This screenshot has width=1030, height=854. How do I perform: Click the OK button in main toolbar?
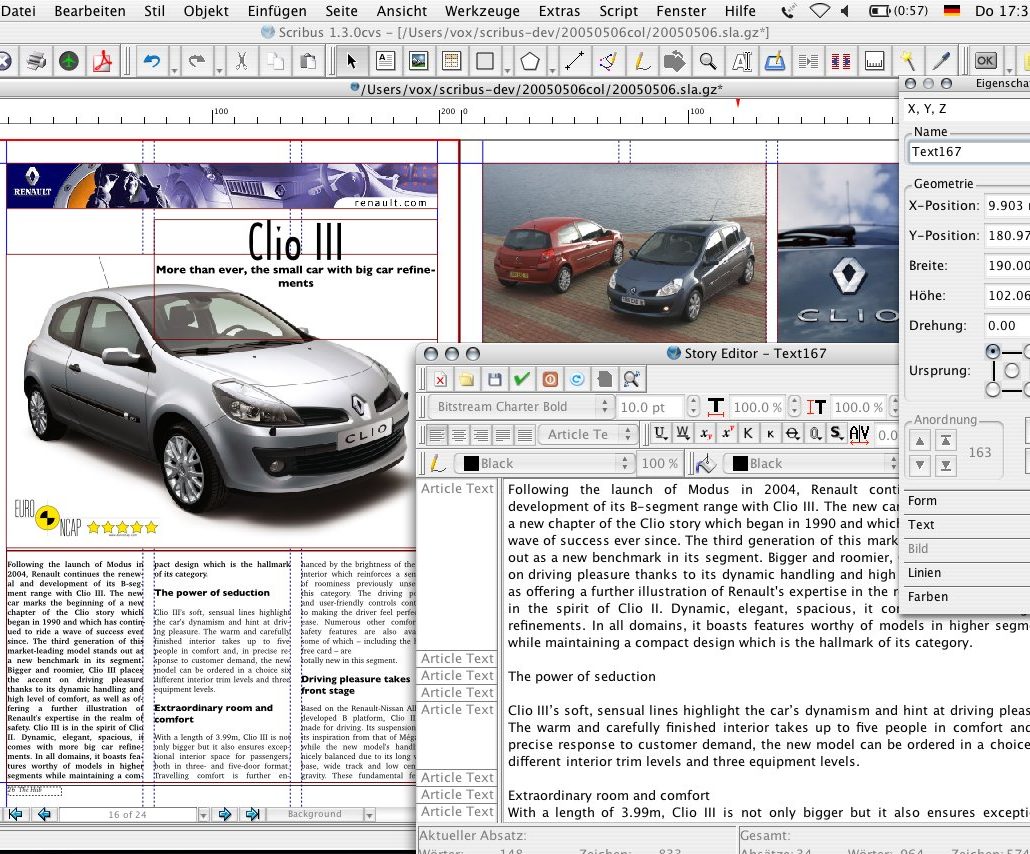pyautogui.click(x=985, y=61)
